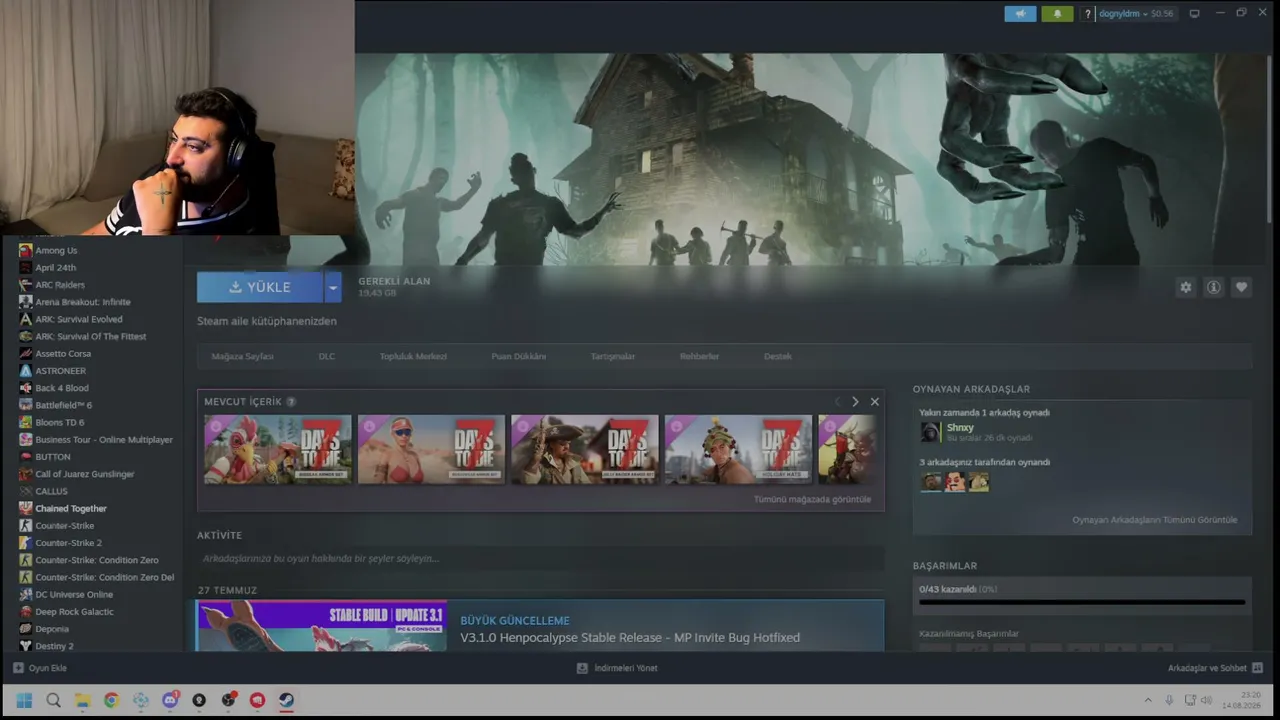Click Oyun Ekle add game button
This screenshot has height=720, width=1280.
40,668
